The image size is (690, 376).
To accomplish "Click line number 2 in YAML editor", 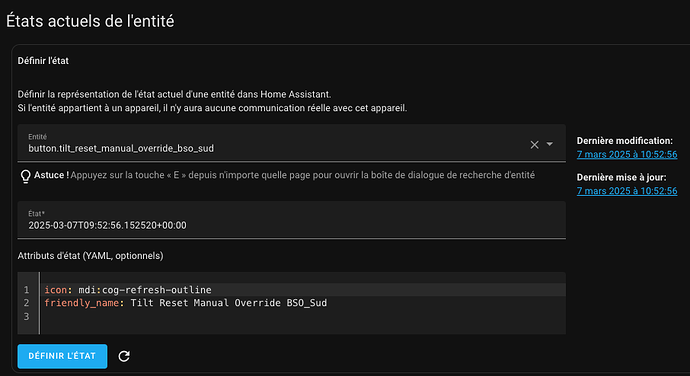I will click(x=26, y=303).
